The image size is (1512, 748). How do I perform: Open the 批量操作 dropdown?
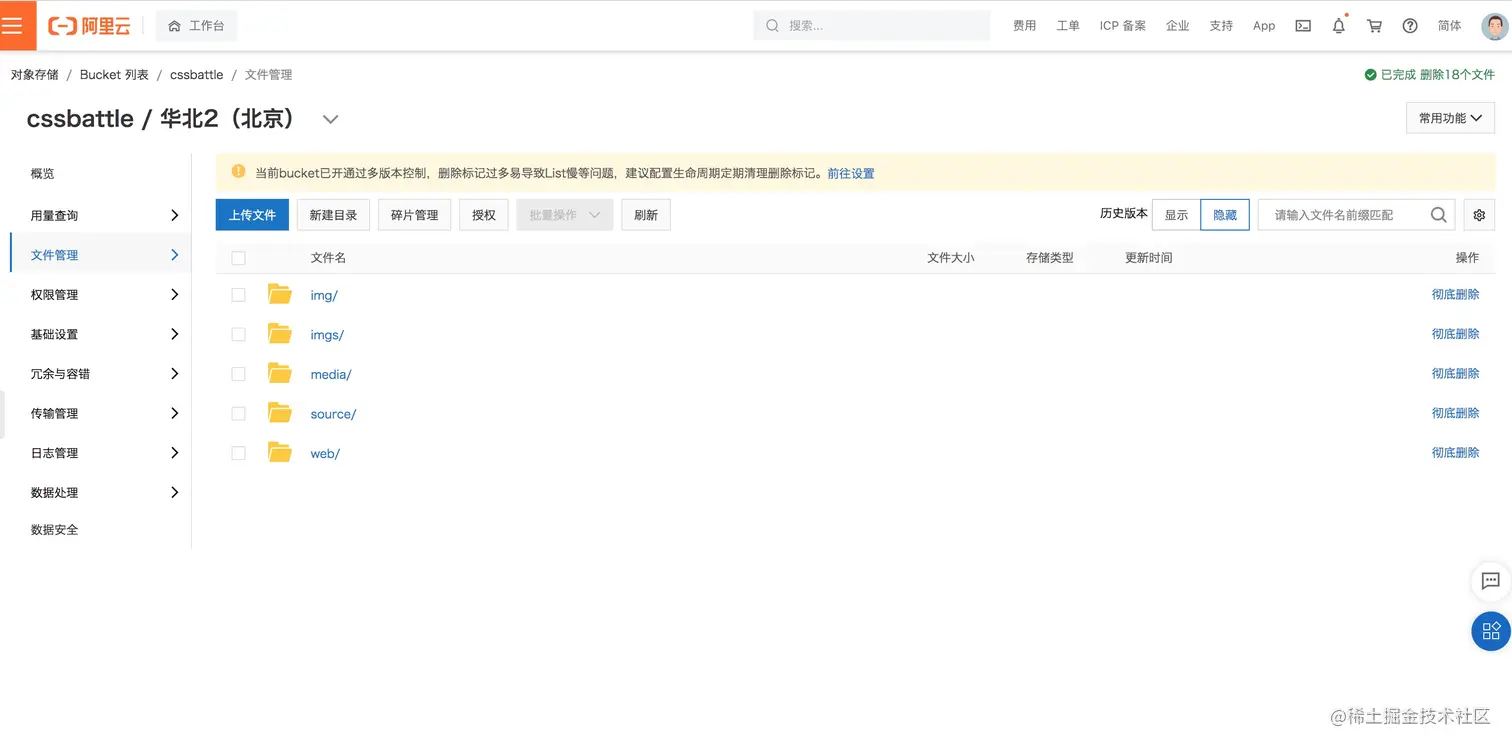tap(564, 214)
